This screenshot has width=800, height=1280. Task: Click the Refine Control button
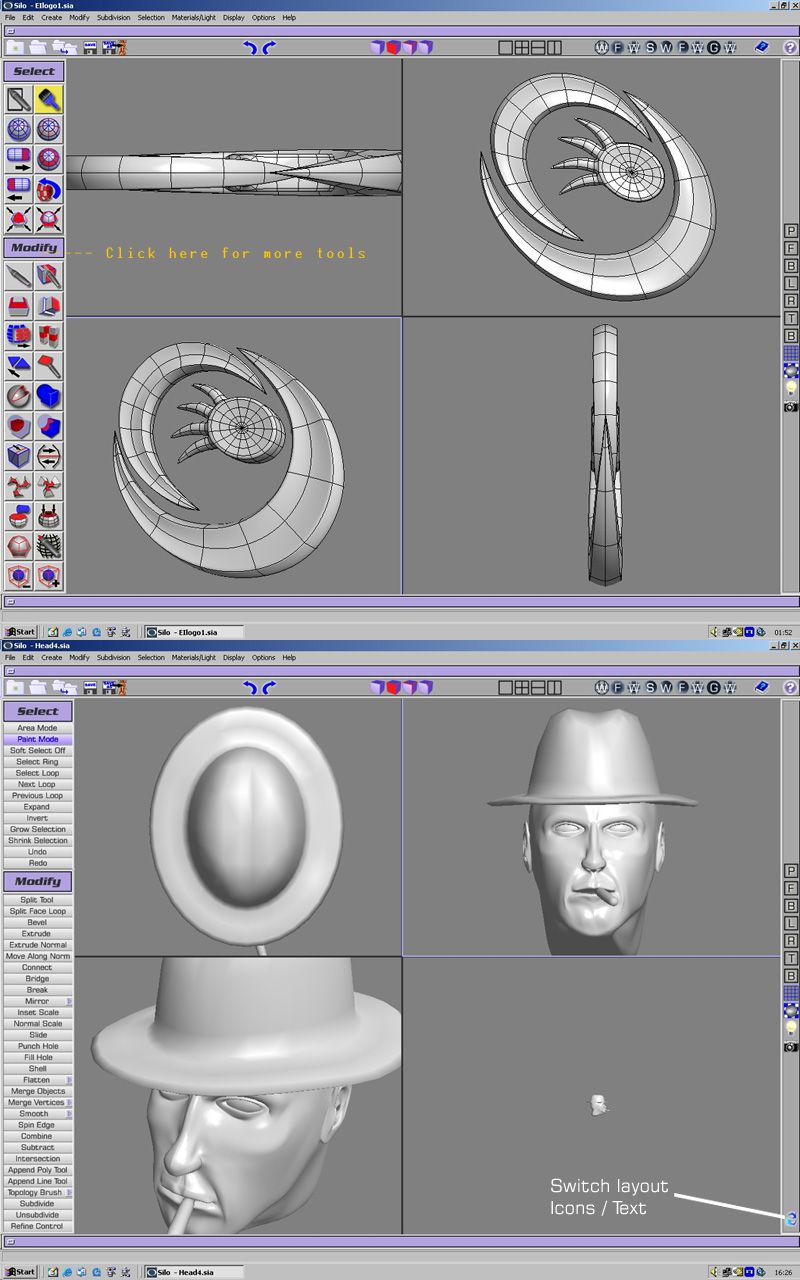point(37,1225)
